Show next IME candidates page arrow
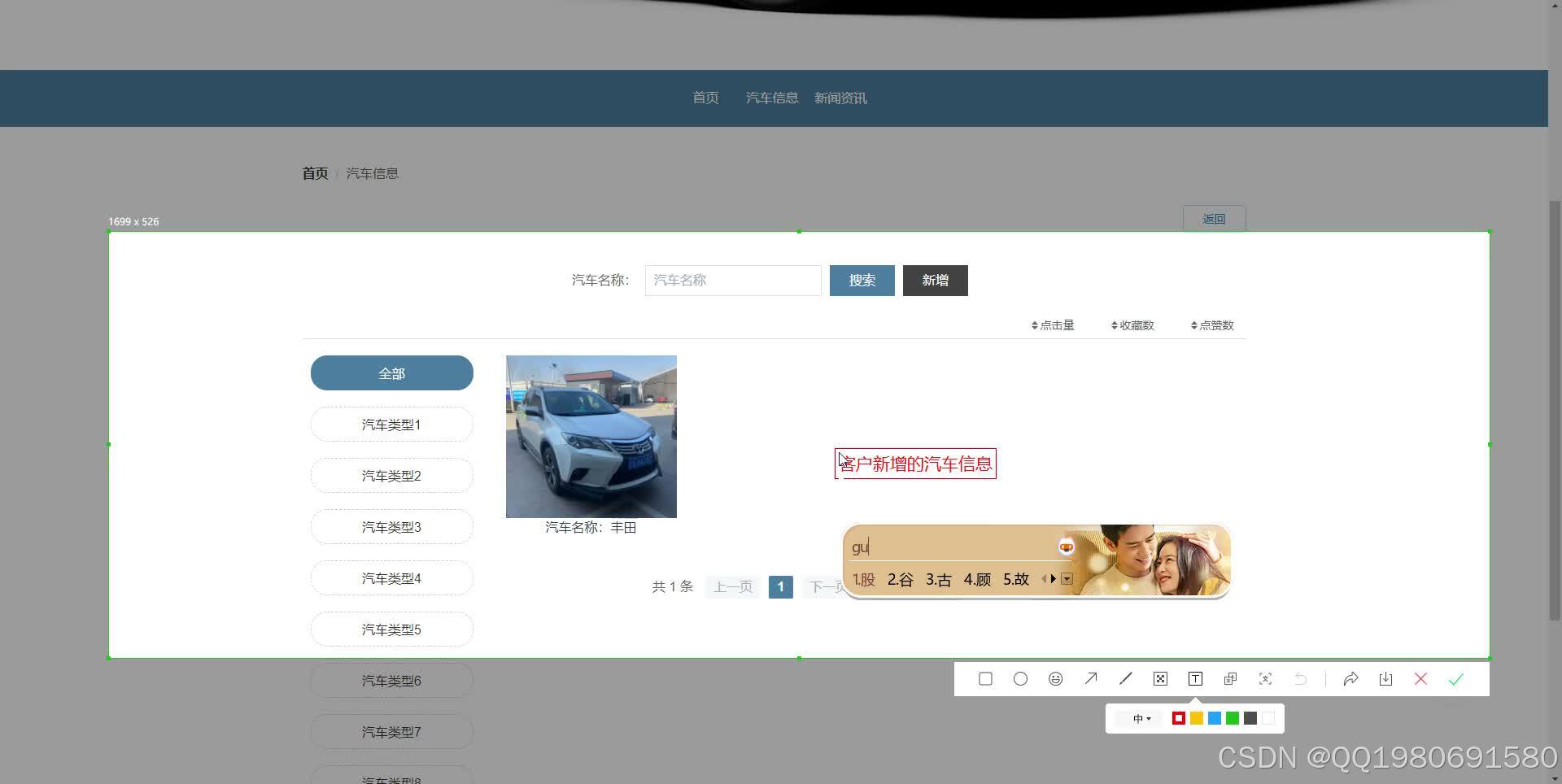1562x784 pixels. (x=1054, y=579)
